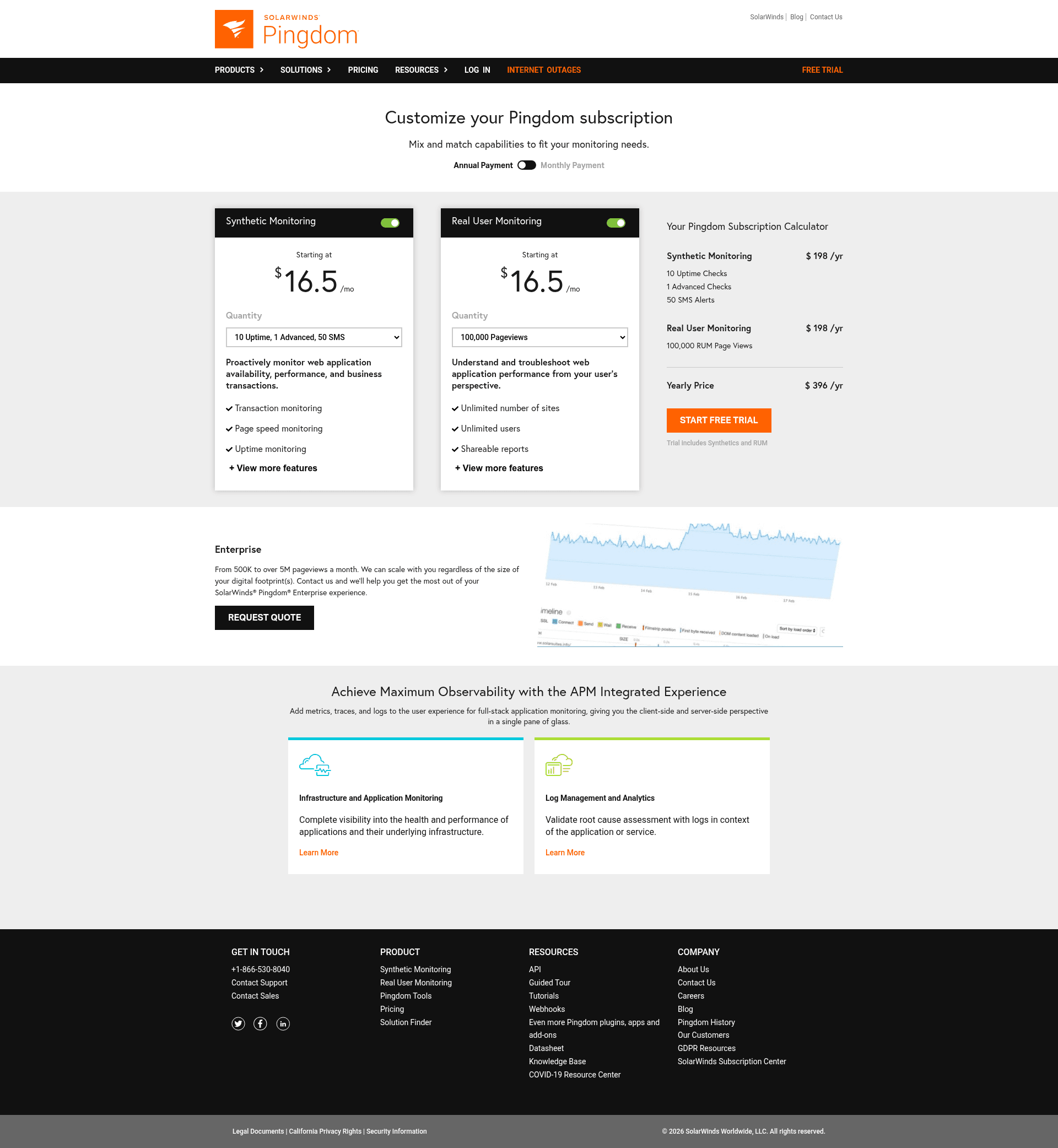The height and width of the screenshot is (1148, 1058).
Task: Open California Privacy Rights link
Action: pyautogui.click(x=325, y=1131)
